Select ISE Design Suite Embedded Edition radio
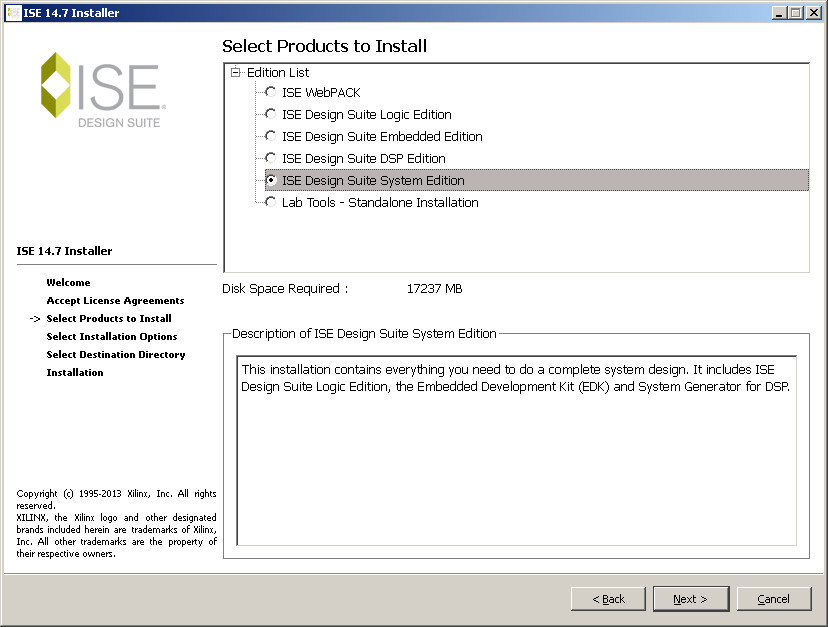Image resolution: width=828 pixels, height=627 pixels. pyautogui.click(x=270, y=136)
